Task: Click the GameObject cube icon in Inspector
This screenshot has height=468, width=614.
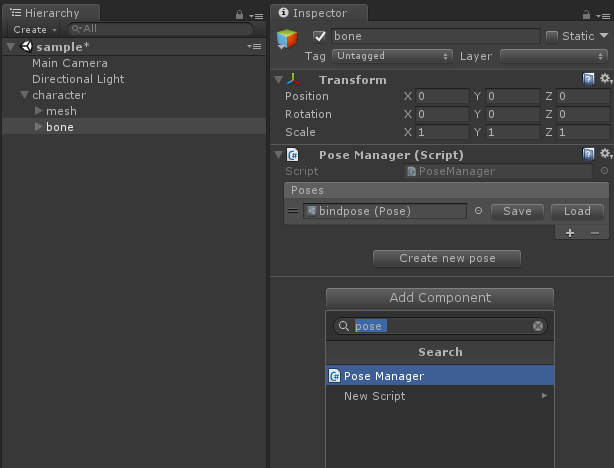Action: pyautogui.click(x=287, y=39)
